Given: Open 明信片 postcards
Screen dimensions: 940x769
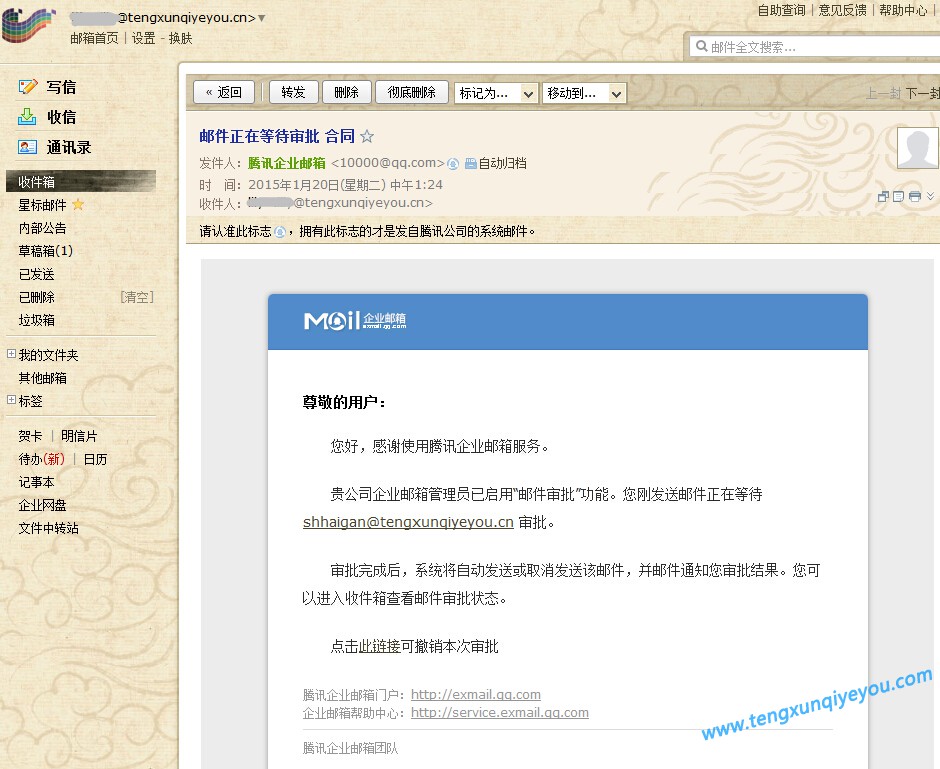Looking at the screenshot, I should (x=79, y=436).
